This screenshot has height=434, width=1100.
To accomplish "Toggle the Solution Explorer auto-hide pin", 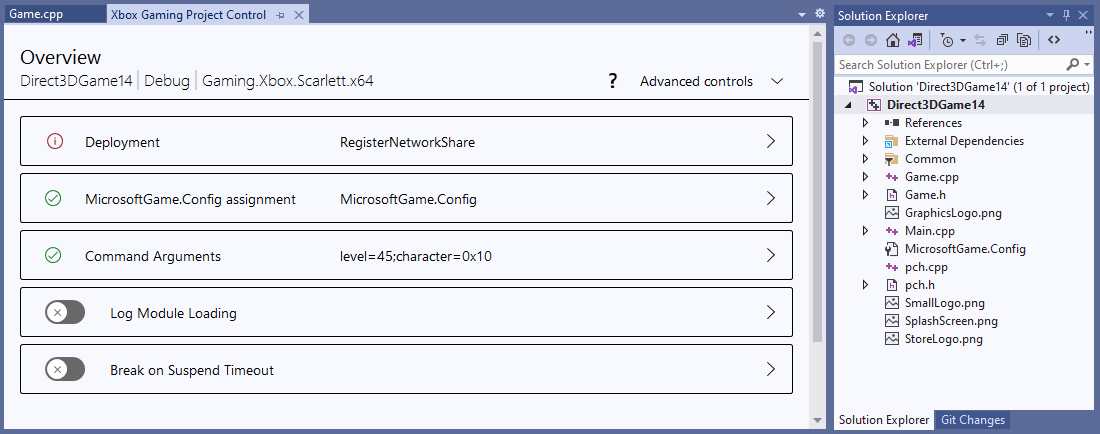I will pyautogui.click(x=1066, y=15).
